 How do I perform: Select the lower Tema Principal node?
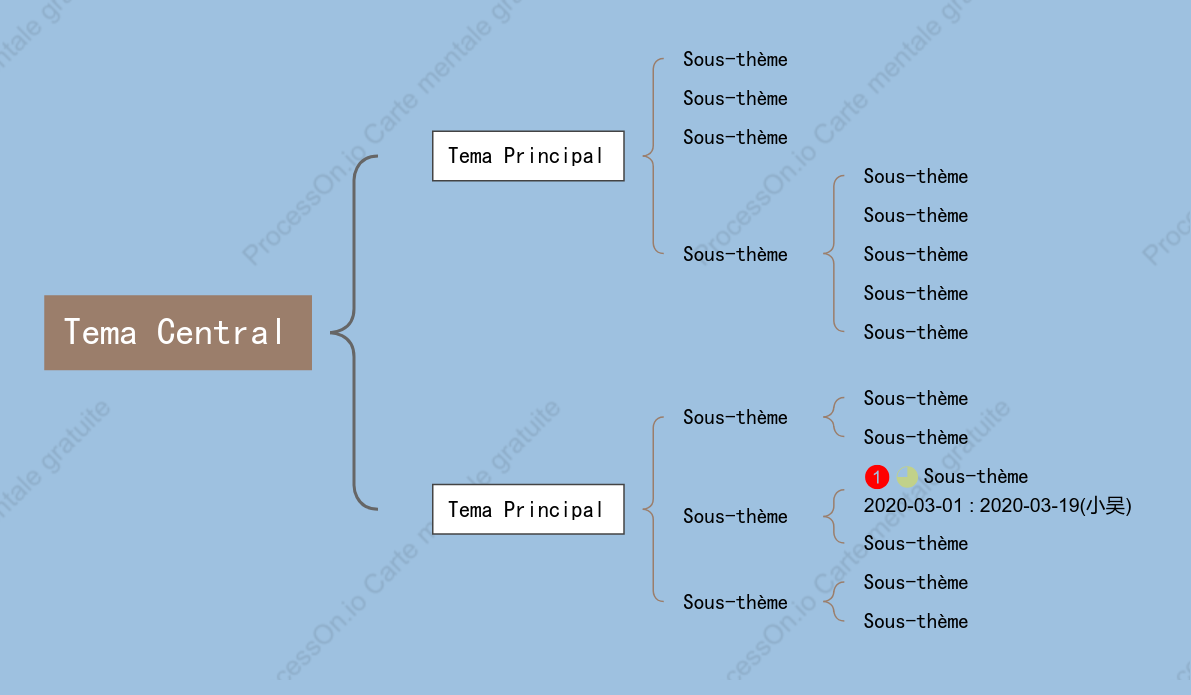pyautogui.click(x=528, y=509)
